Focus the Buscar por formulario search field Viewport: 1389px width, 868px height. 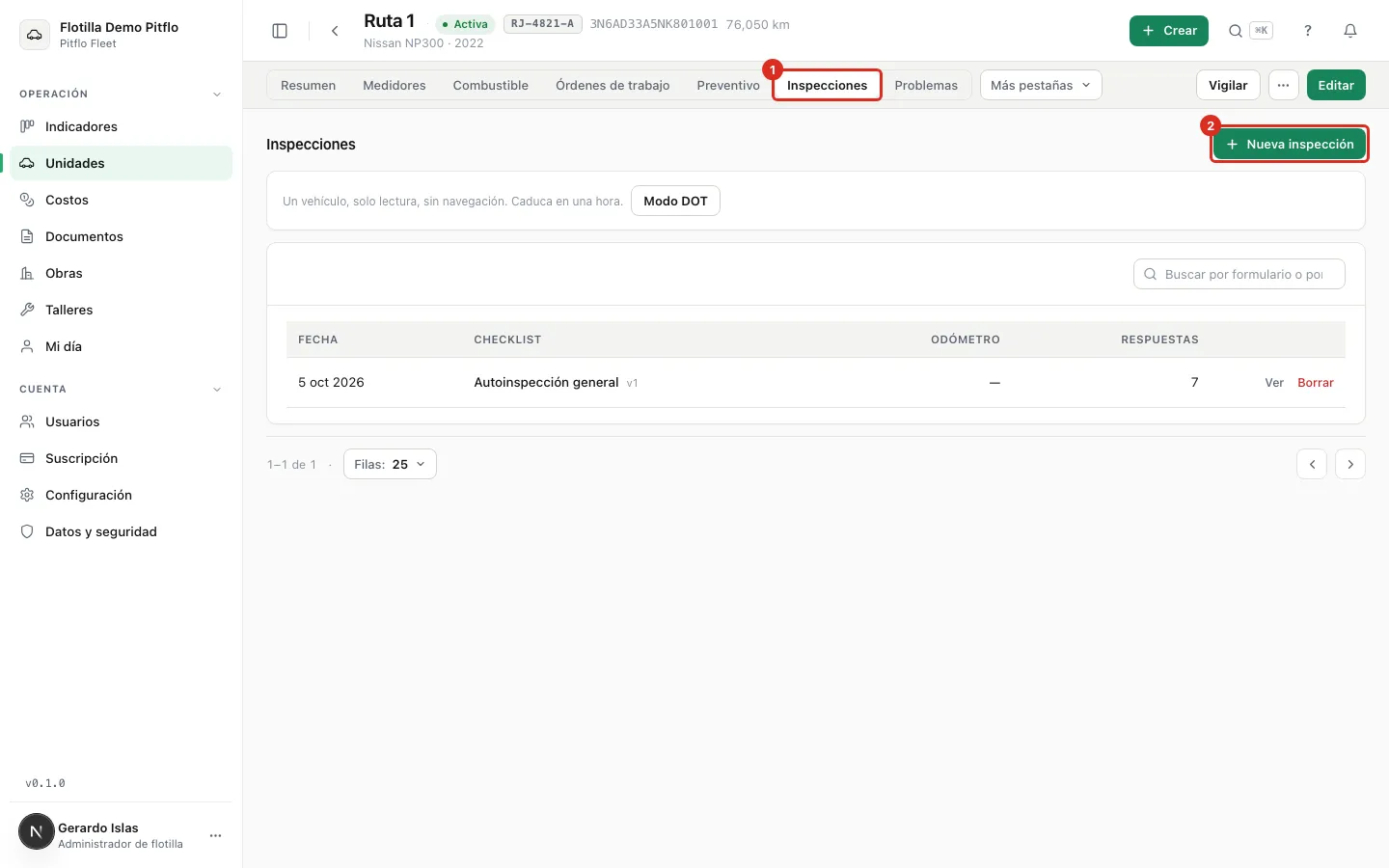pyautogui.click(x=1239, y=274)
